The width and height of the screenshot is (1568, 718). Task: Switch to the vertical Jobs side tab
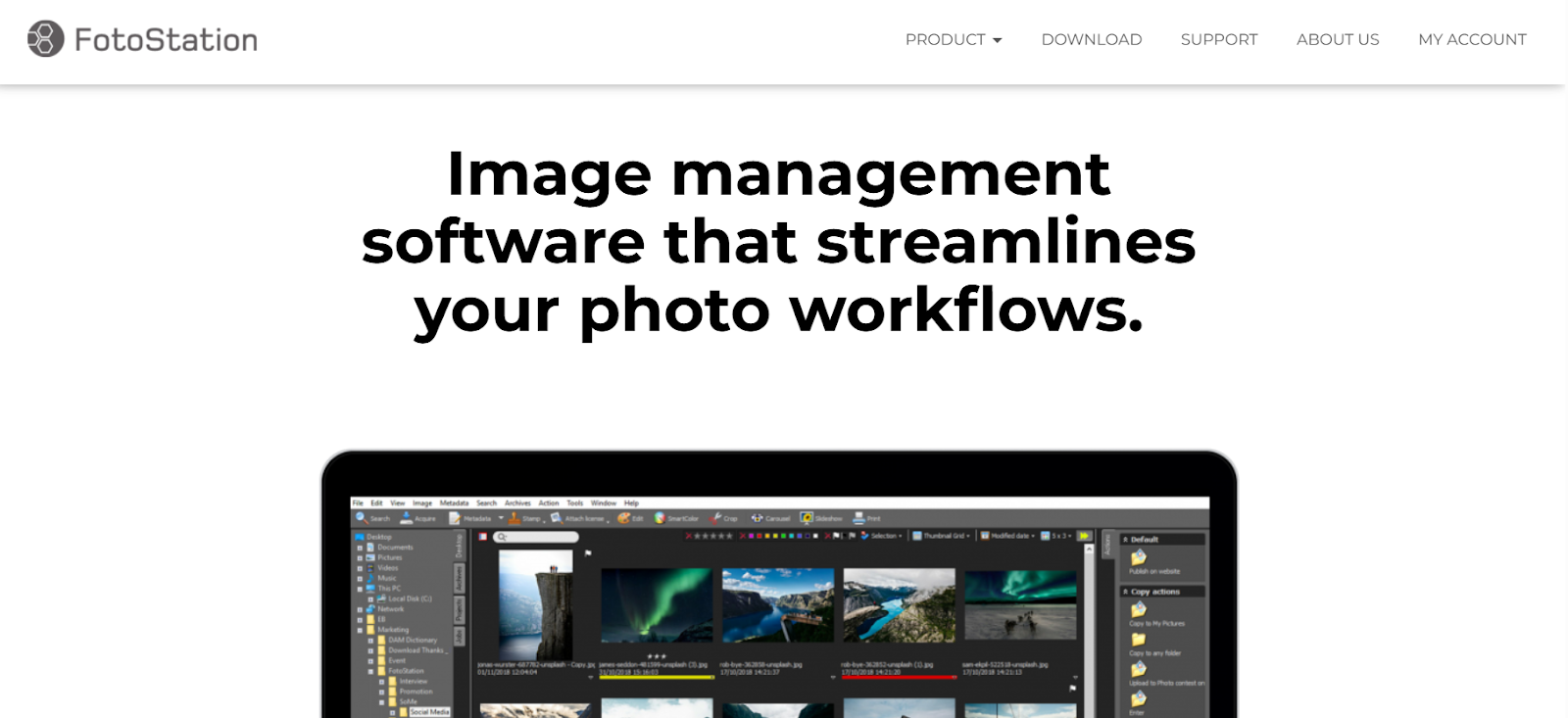click(x=458, y=637)
